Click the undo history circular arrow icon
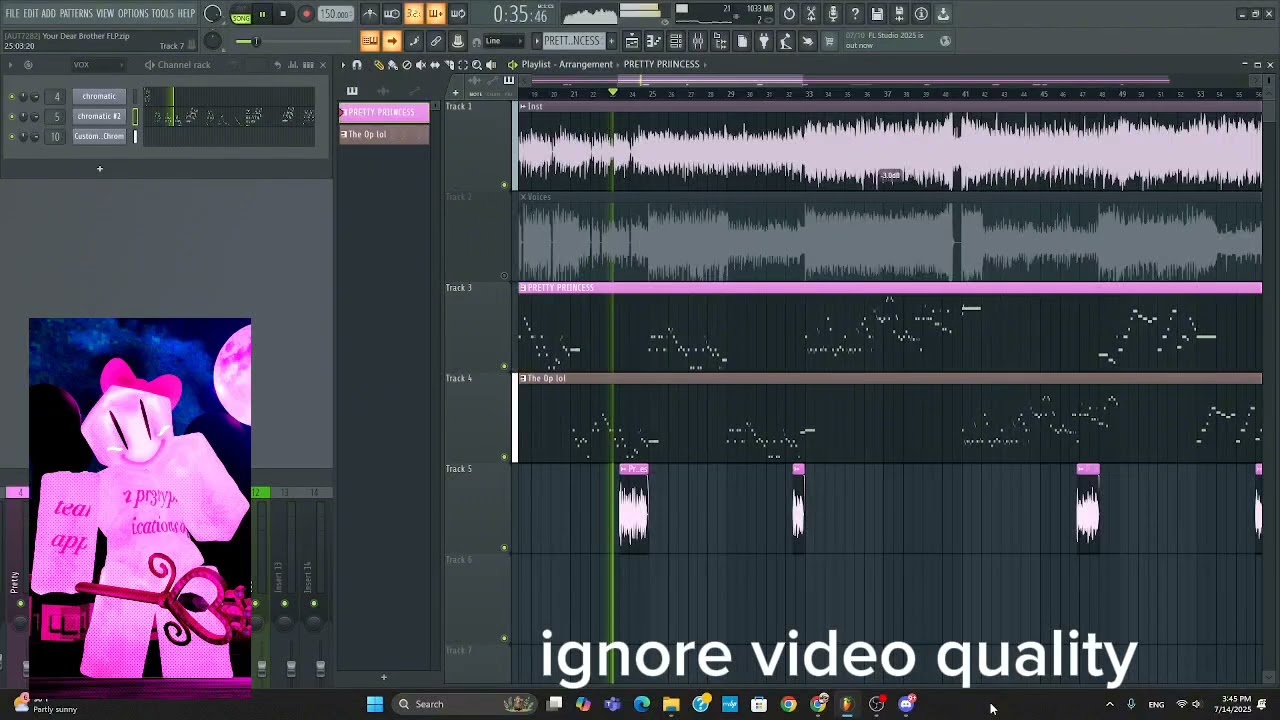This screenshot has height=720, width=1280. [789, 14]
